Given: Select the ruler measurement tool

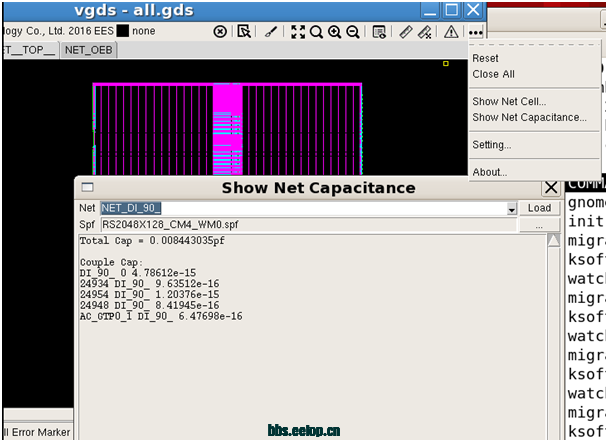Looking at the screenshot, I should coord(406,32).
